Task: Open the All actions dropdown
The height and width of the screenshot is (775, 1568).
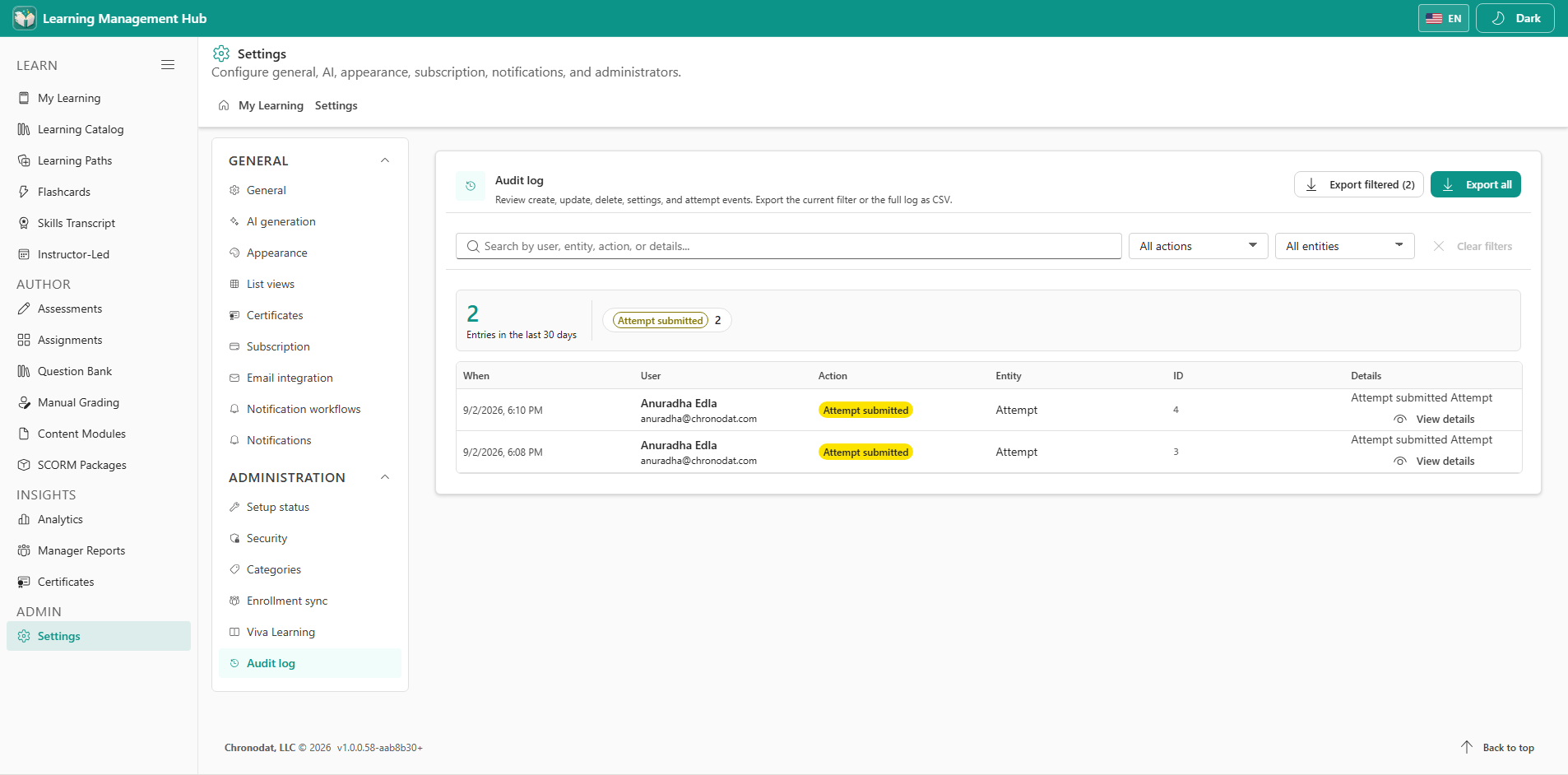Action: [1198, 246]
